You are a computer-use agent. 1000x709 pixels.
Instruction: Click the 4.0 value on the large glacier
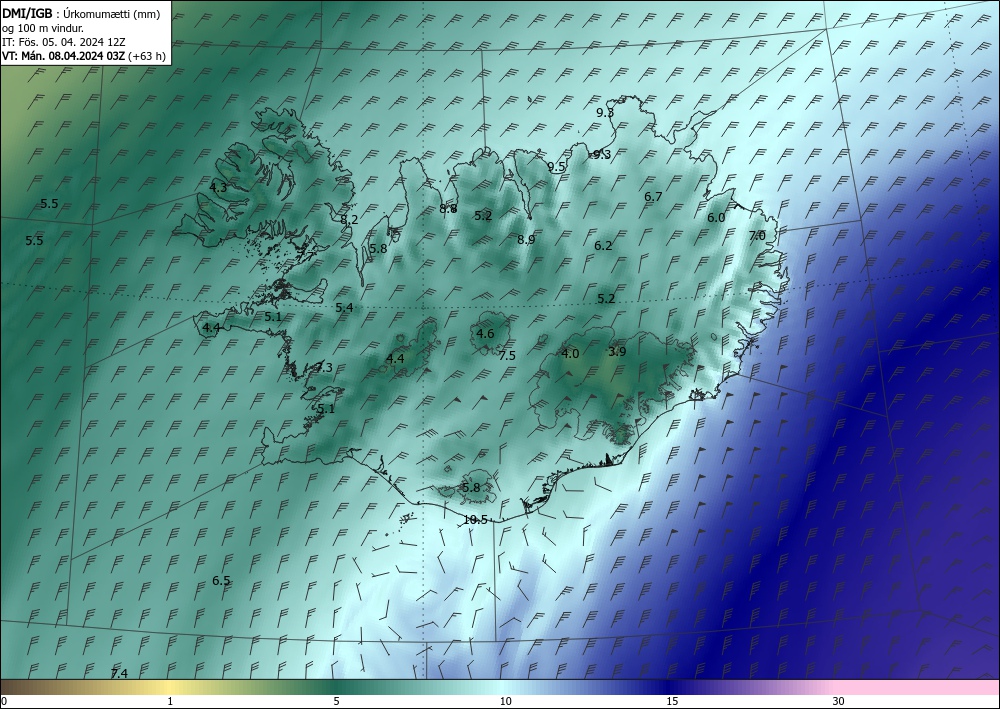coord(570,354)
